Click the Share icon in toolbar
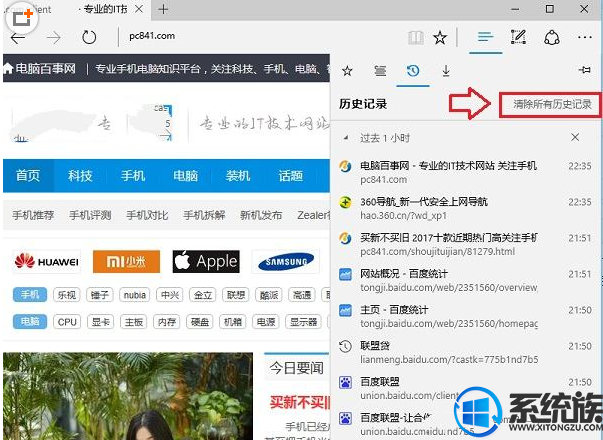Viewport: 603px width, 440px height. pos(552,38)
